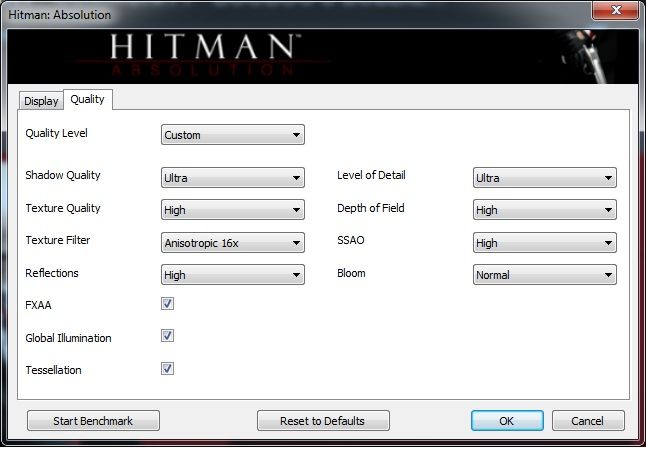Viewport: 646px width, 449px height.
Task: Click the Global Illumination label
Action: (x=68, y=338)
